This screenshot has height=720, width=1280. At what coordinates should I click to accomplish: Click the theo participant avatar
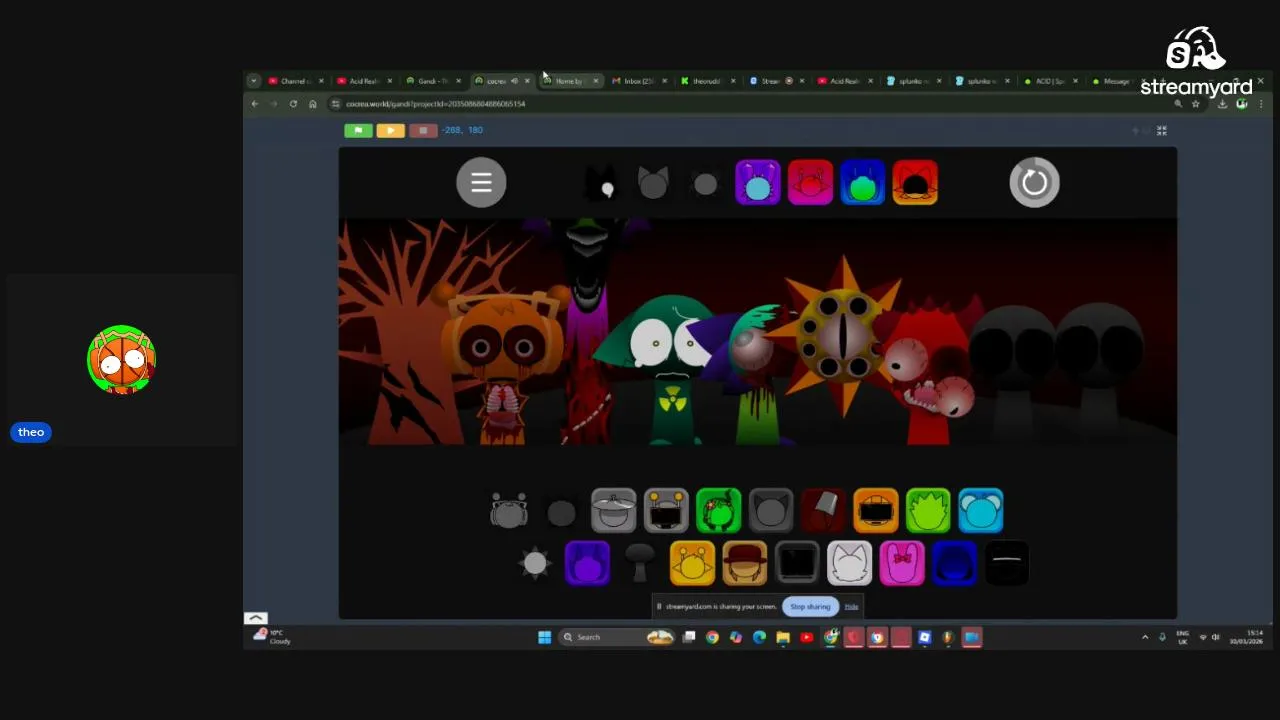coord(121,359)
